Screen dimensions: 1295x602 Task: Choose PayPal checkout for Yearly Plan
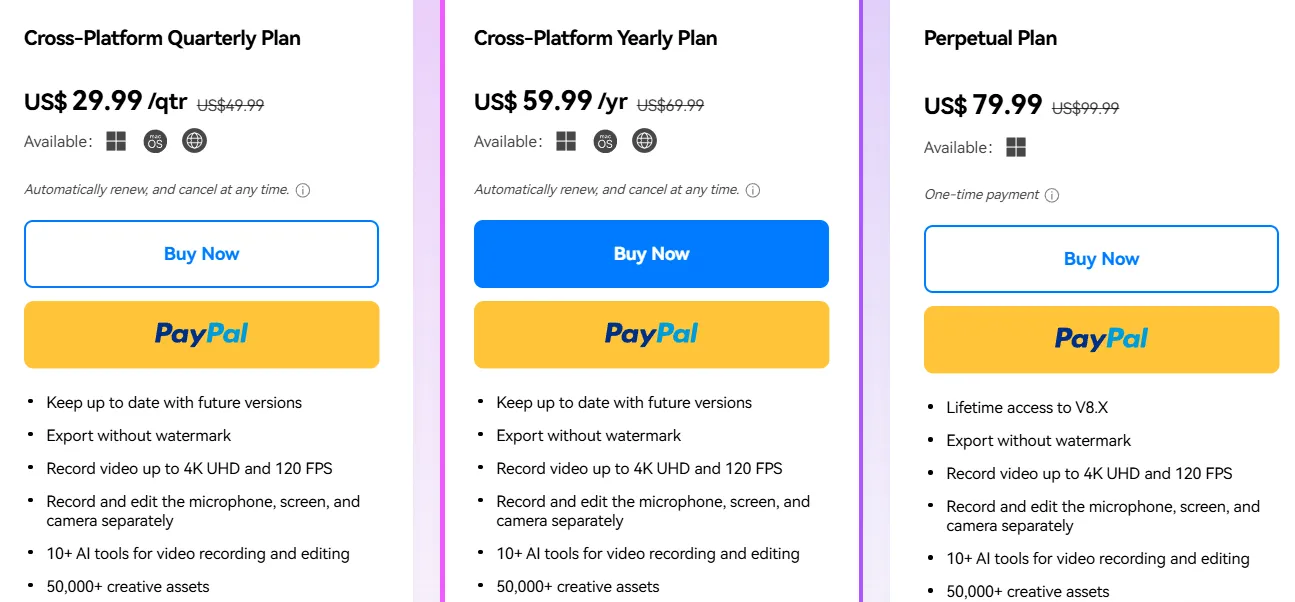[x=651, y=334]
